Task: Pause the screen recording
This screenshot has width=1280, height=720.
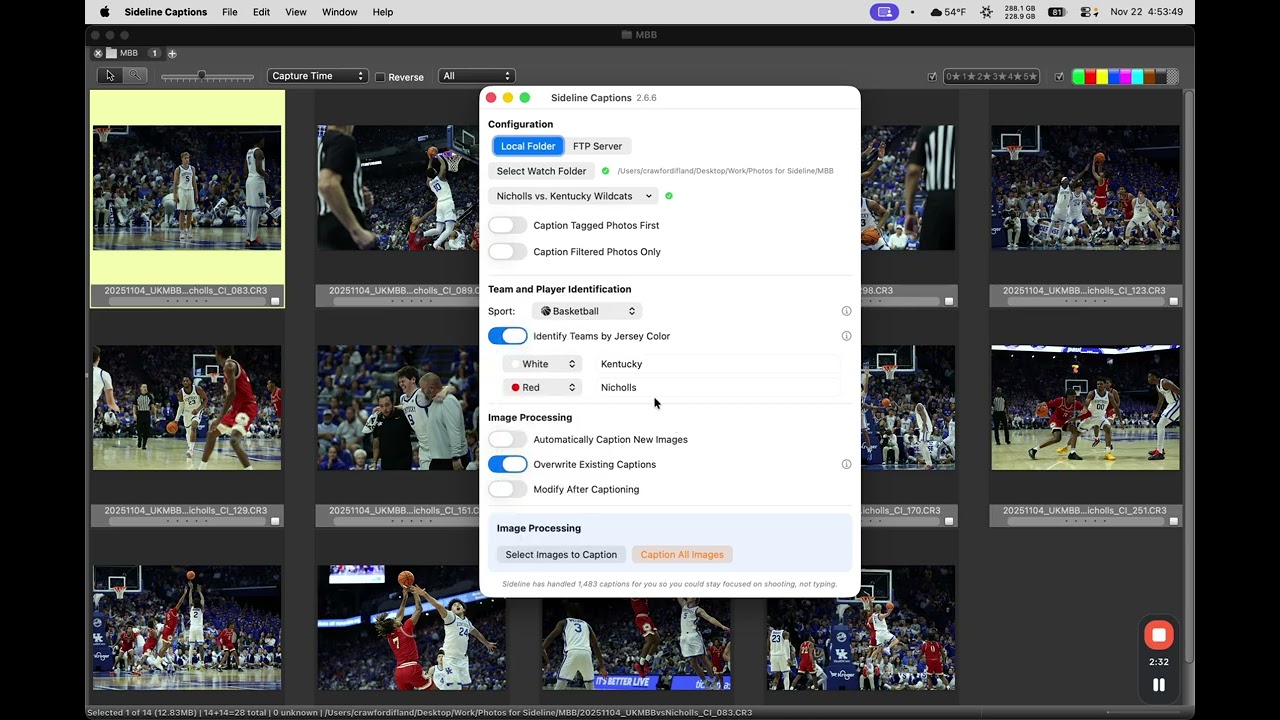Action: pos(1159,685)
